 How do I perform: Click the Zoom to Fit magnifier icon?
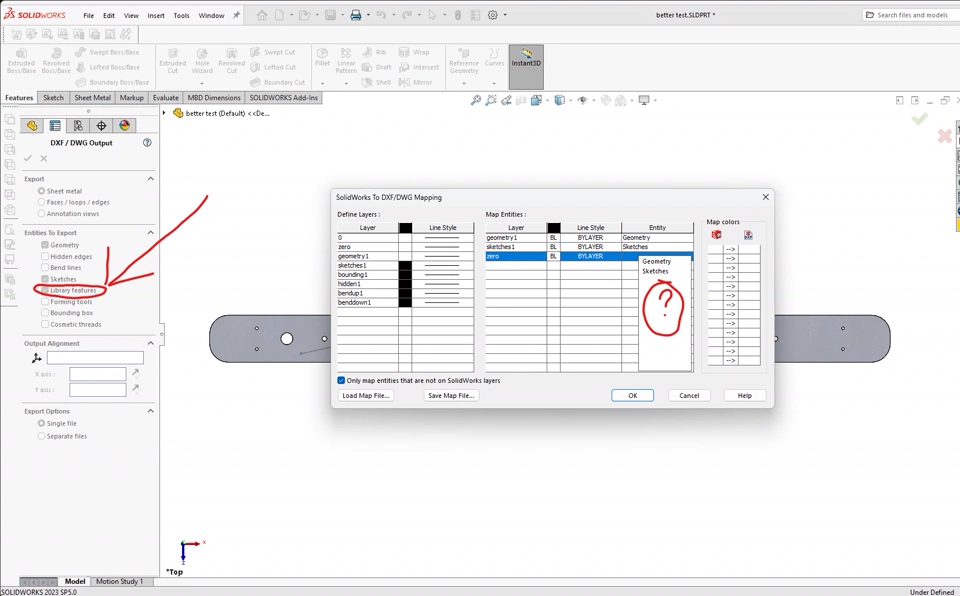click(476, 100)
